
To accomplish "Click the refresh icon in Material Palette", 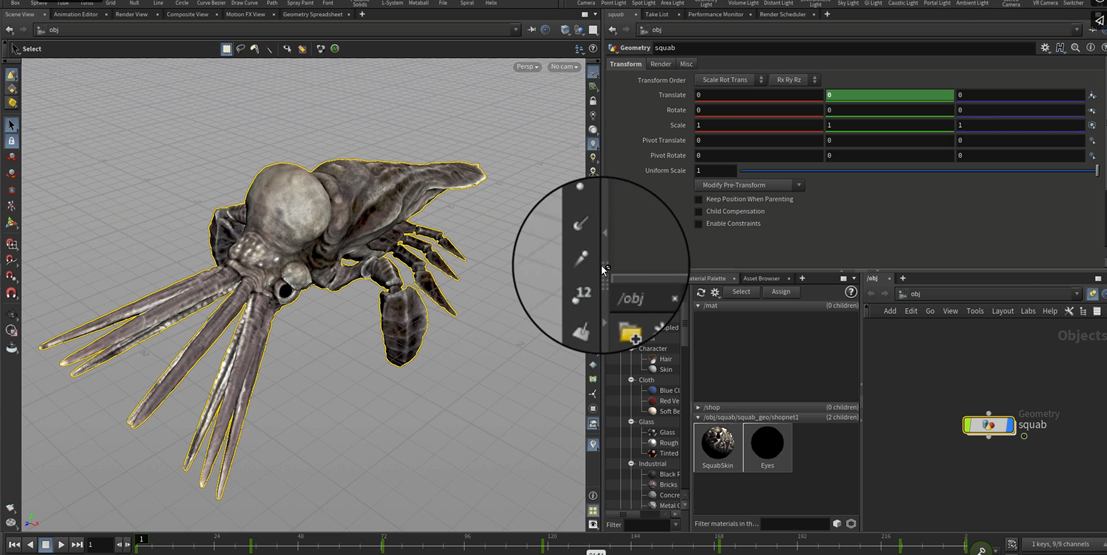I will click(700, 292).
